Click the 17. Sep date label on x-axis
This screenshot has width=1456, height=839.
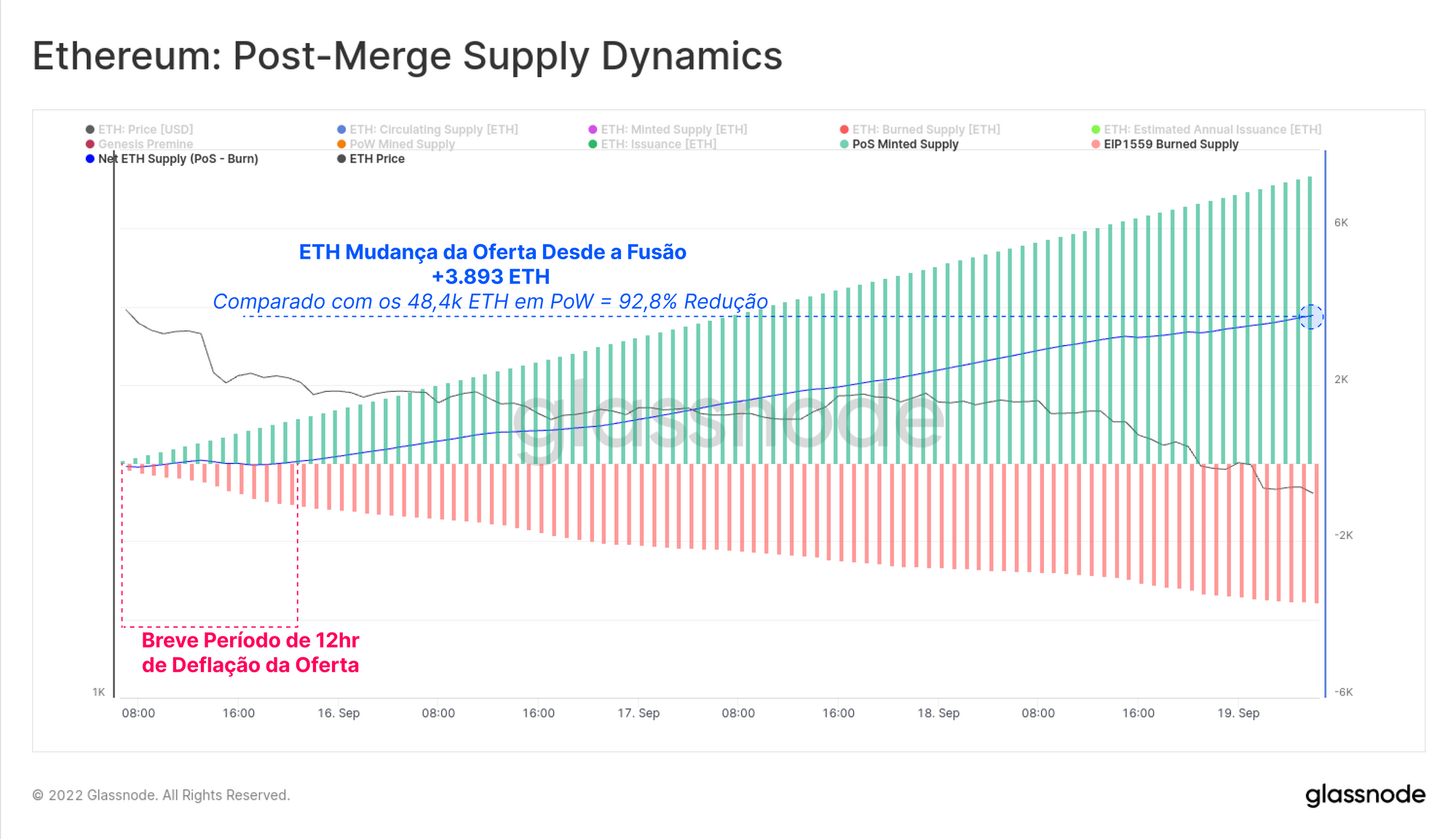(x=638, y=713)
